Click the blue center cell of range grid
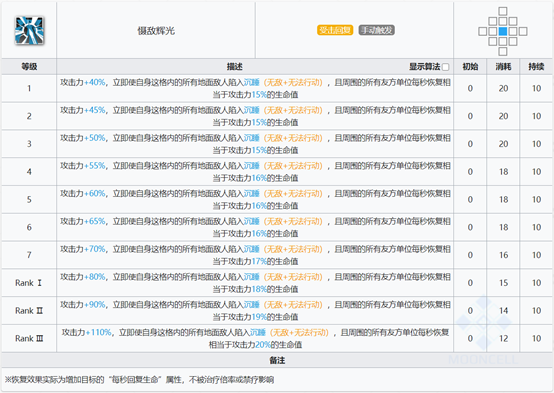Screen dimensions: 554x393 (503, 31)
